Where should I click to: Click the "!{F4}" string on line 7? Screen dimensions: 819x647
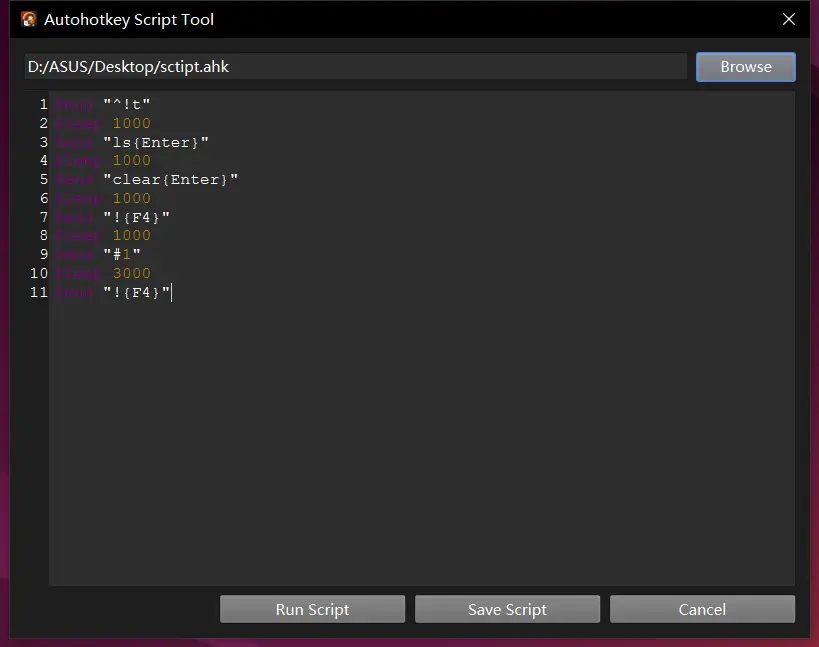pyautogui.click(x=136, y=217)
